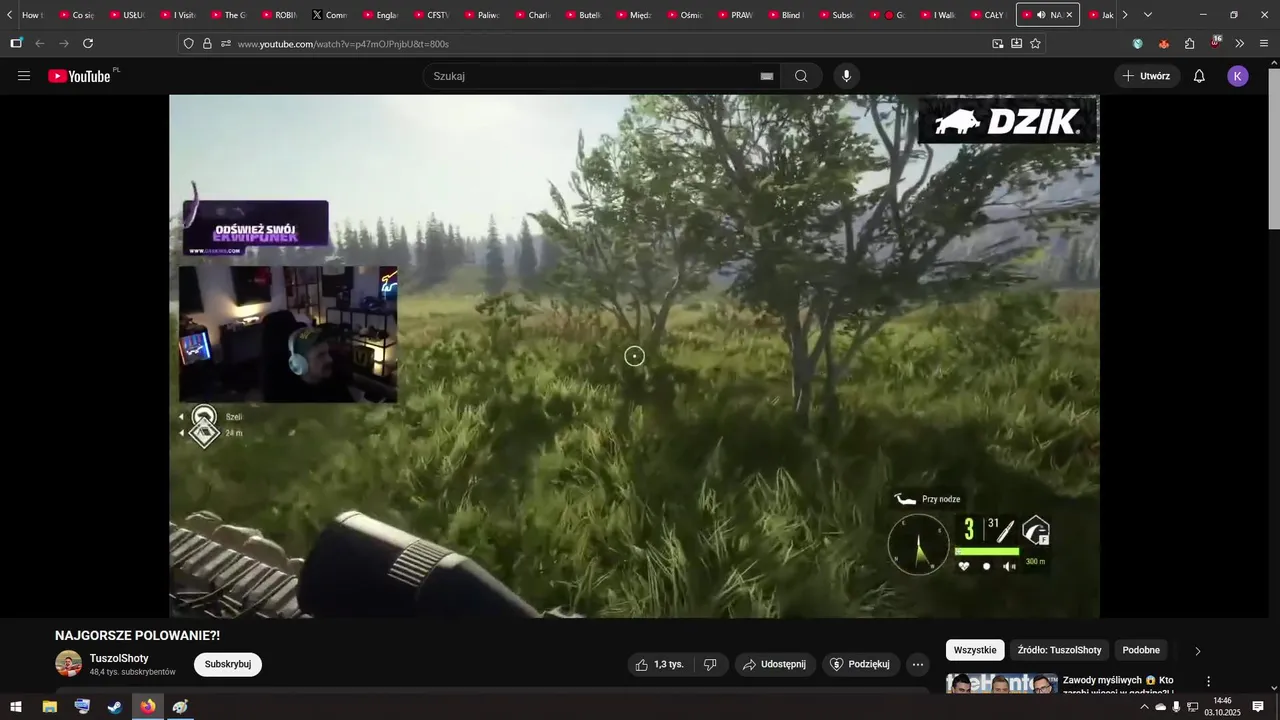Show the site padlock security info
Viewport: 1280px width, 720px height.
click(x=207, y=44)
